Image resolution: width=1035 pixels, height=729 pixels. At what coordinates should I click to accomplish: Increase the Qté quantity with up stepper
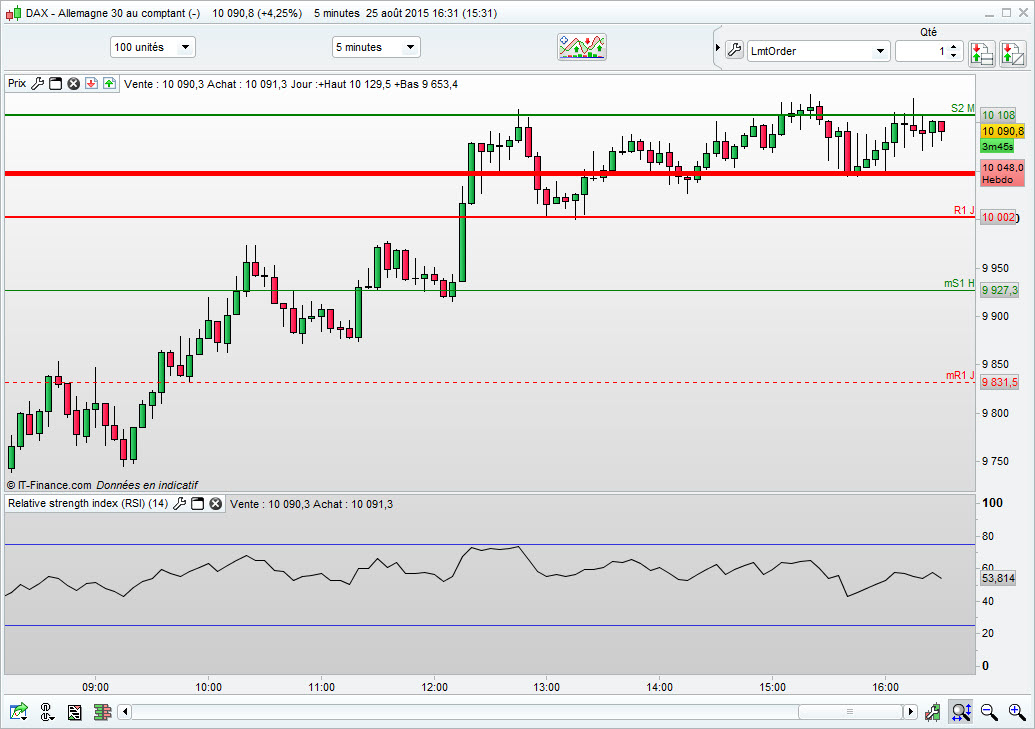click(954, 47)
